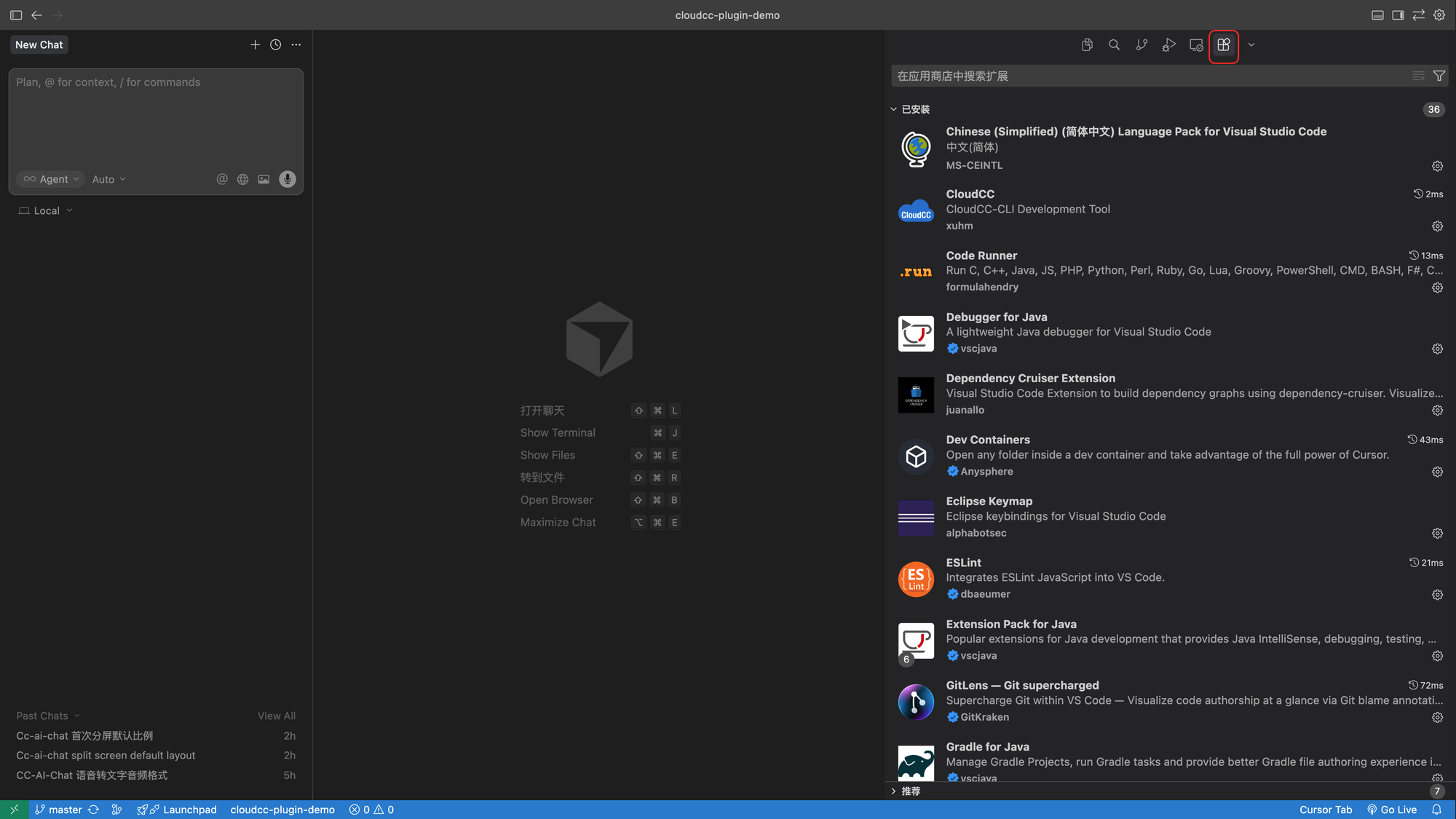Select the New Chat tab
This screenshot has height=819, width=1456.
pos(39,45)
